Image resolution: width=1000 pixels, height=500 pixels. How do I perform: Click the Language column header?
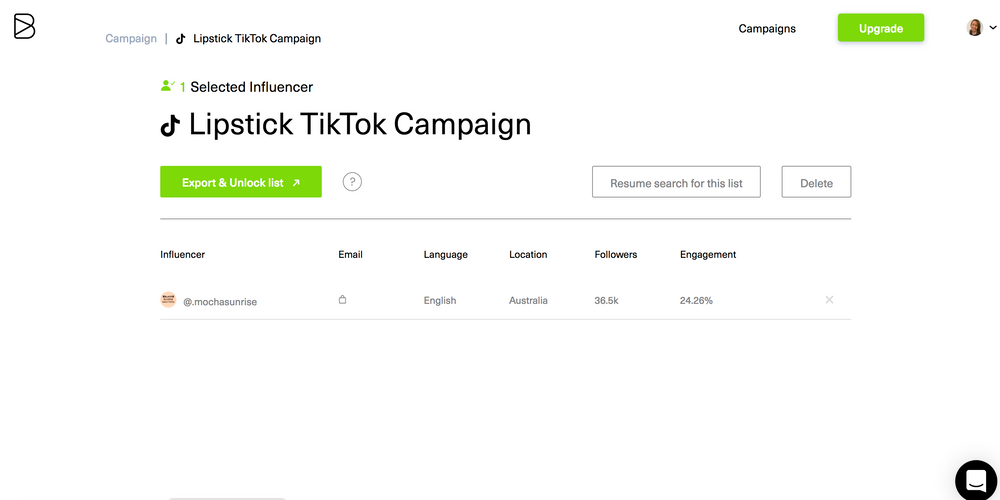(x=445, y=254)
